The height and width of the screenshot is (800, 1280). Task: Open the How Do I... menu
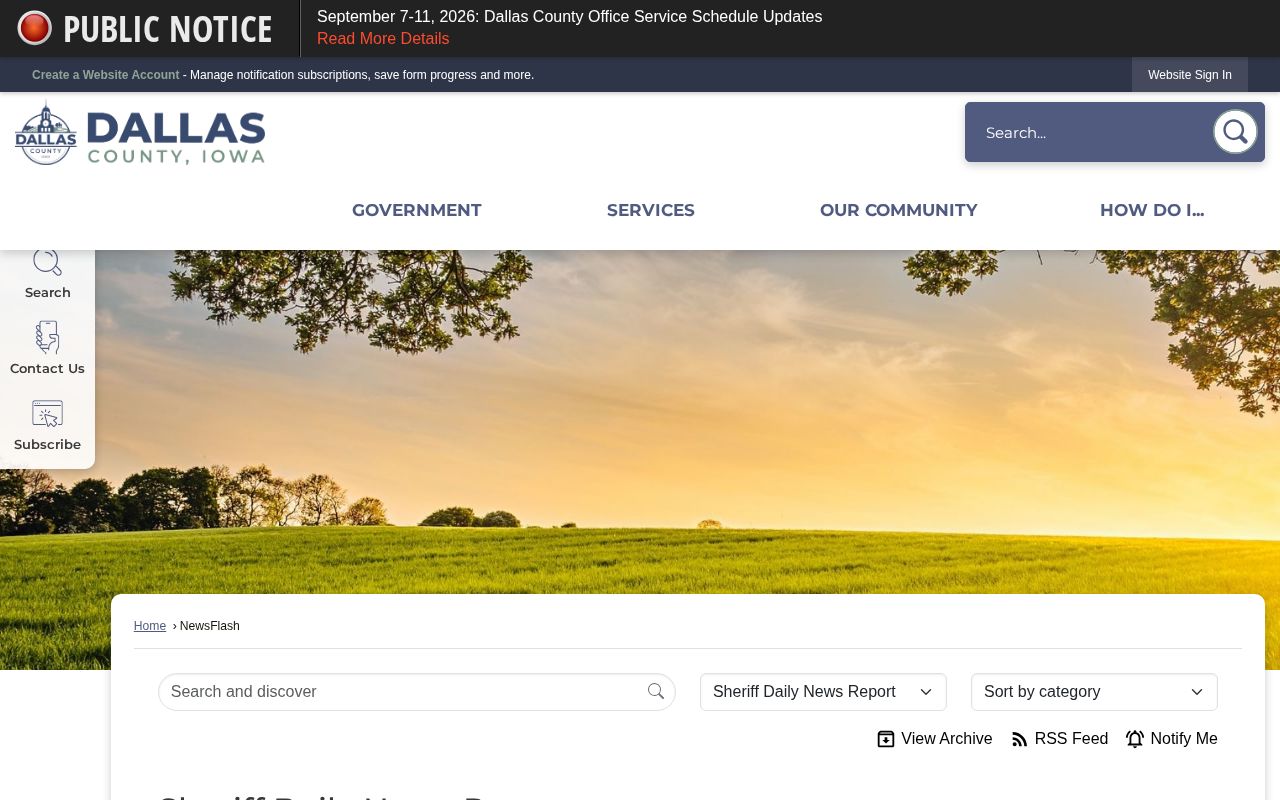click(1152, 210)
